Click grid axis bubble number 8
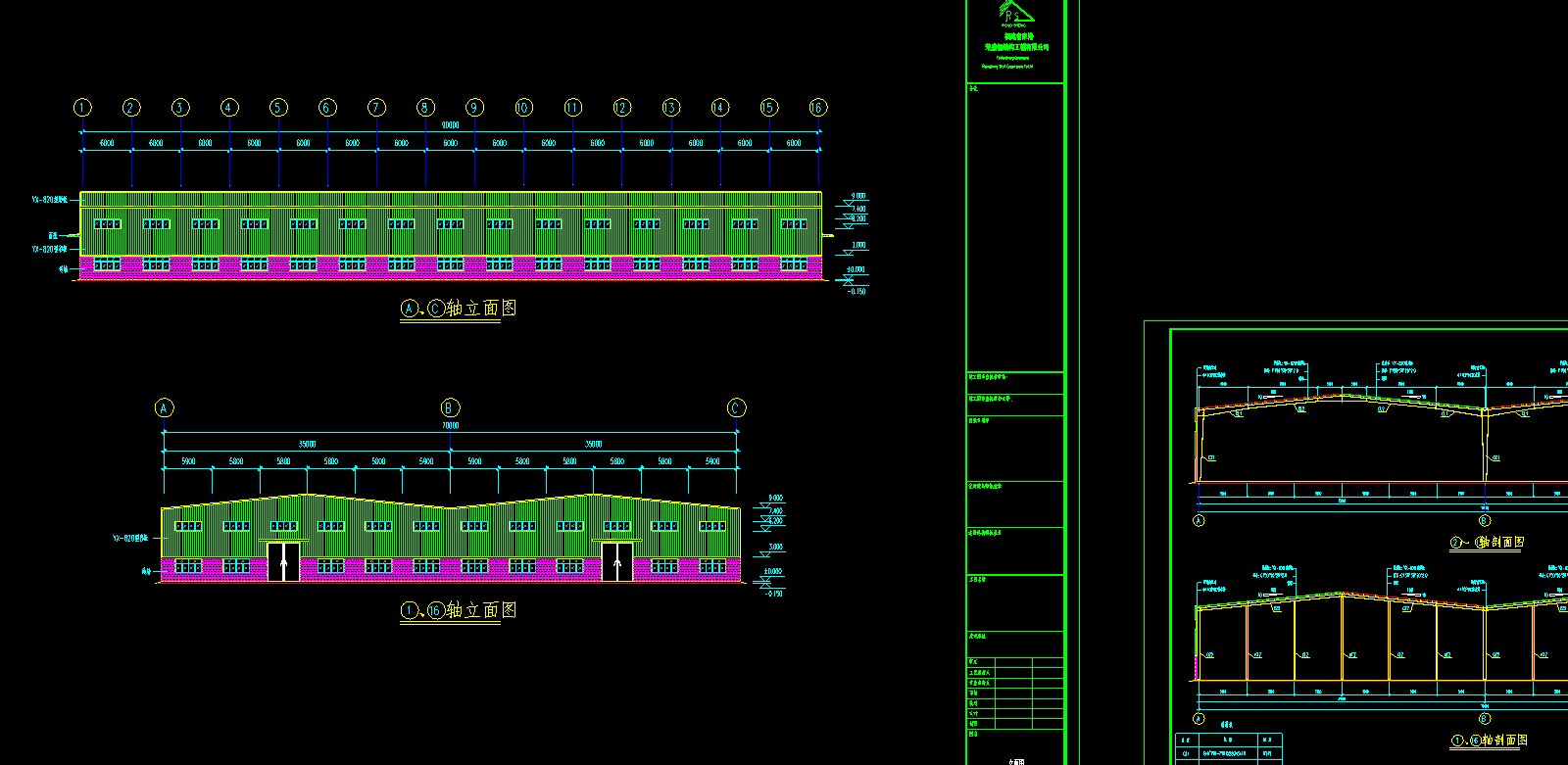The height and width of the screenshot is (765, 1568). [425, 108]
